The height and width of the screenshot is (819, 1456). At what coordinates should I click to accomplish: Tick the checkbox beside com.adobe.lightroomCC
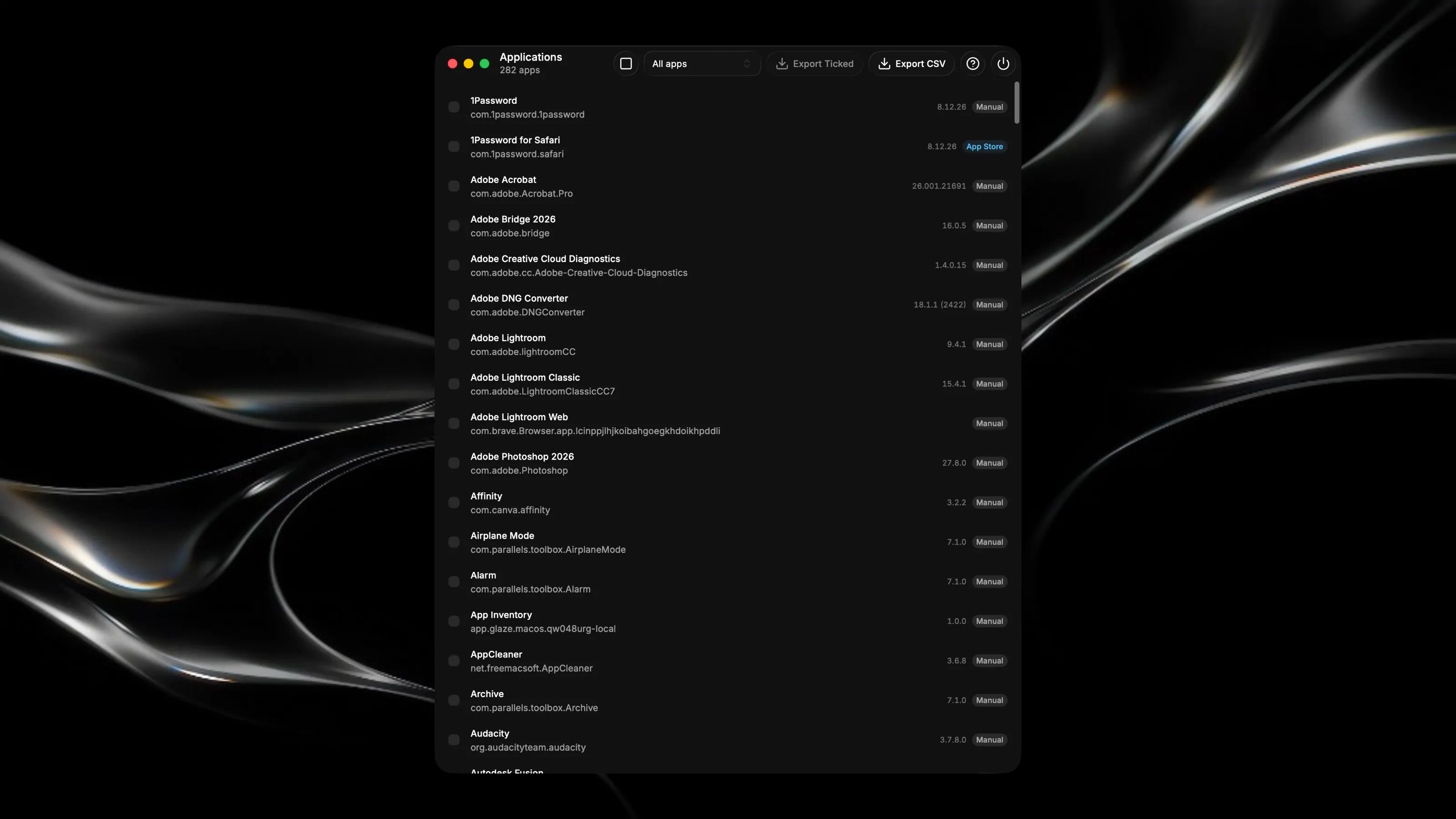click(454, 344)
